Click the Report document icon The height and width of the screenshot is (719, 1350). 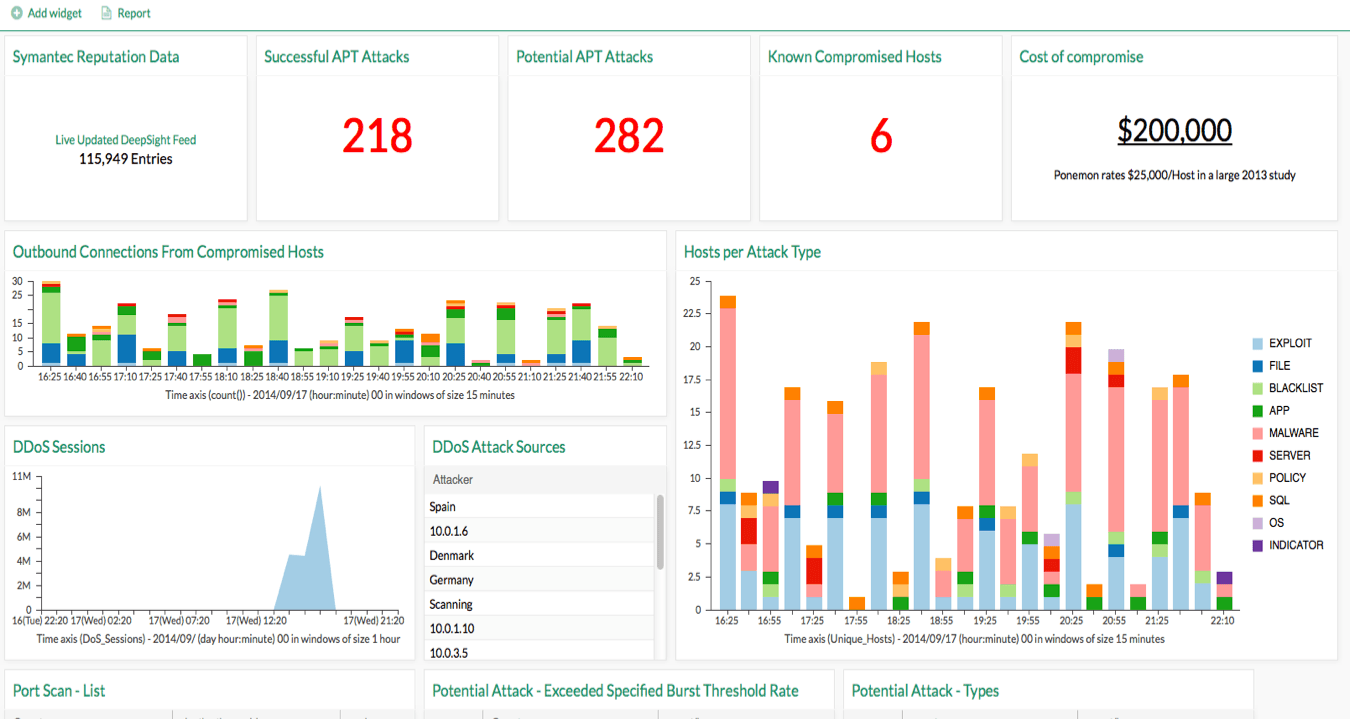pyautogui.click(x=106, y=13)
